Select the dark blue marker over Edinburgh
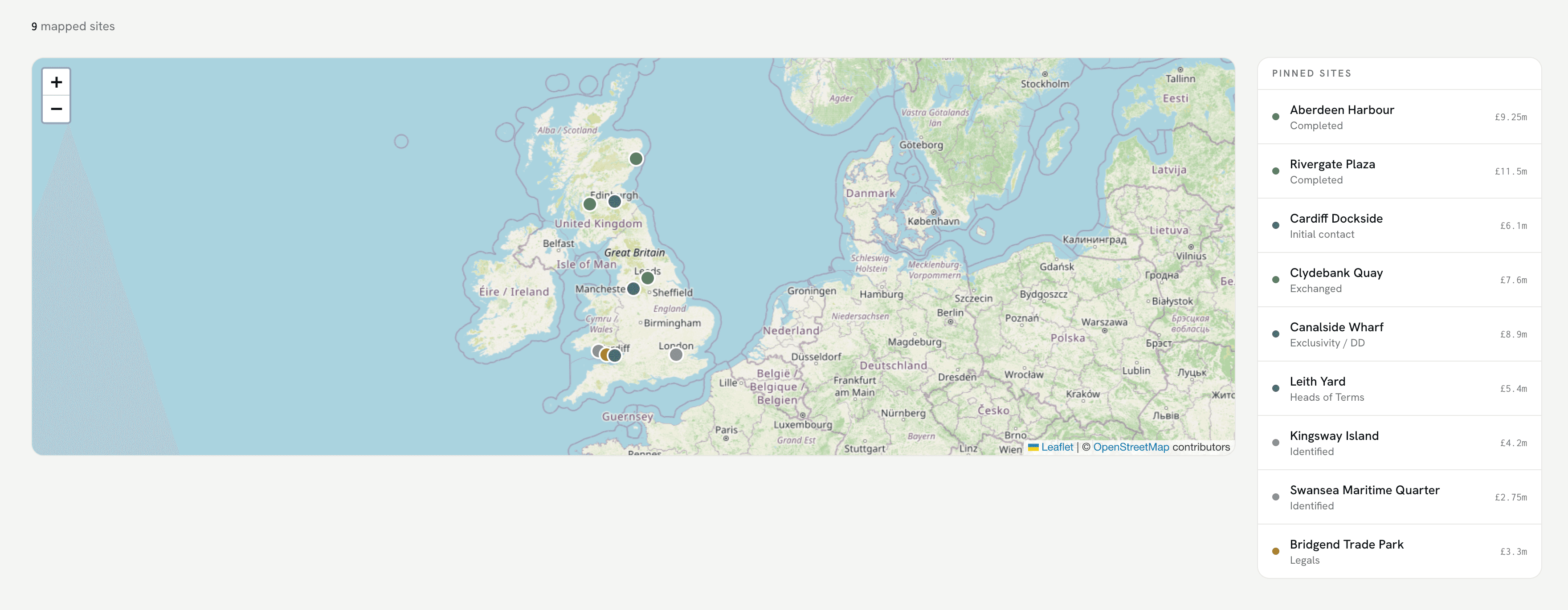The height and width of the screenshot is (610, 1568). 615,201
